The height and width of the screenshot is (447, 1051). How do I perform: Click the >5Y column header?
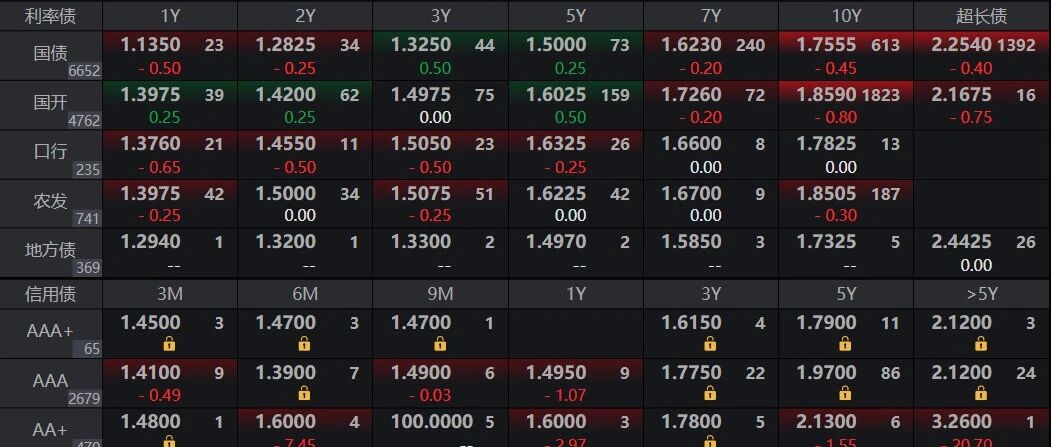(981, 294)
